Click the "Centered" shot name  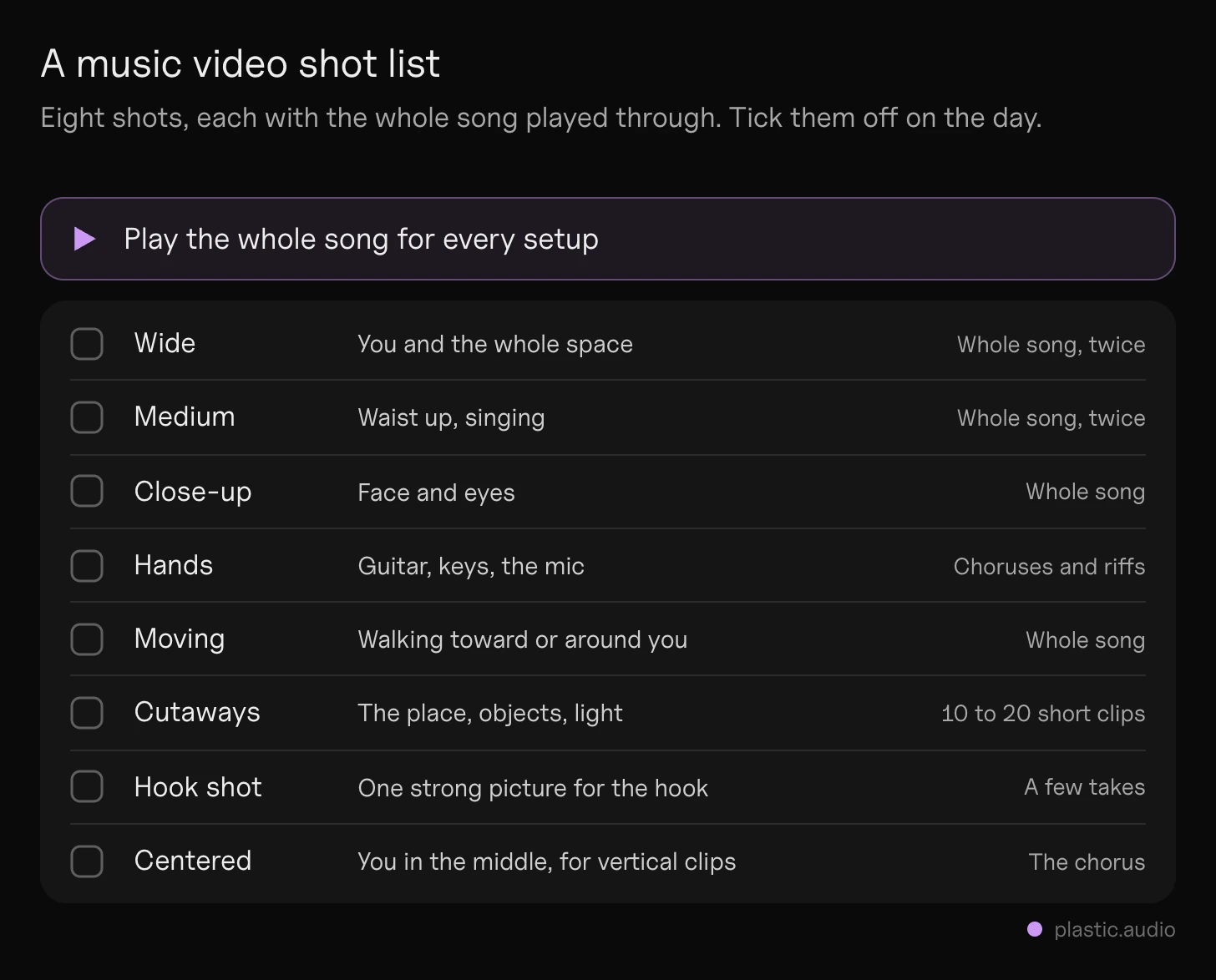coord(193,861)
